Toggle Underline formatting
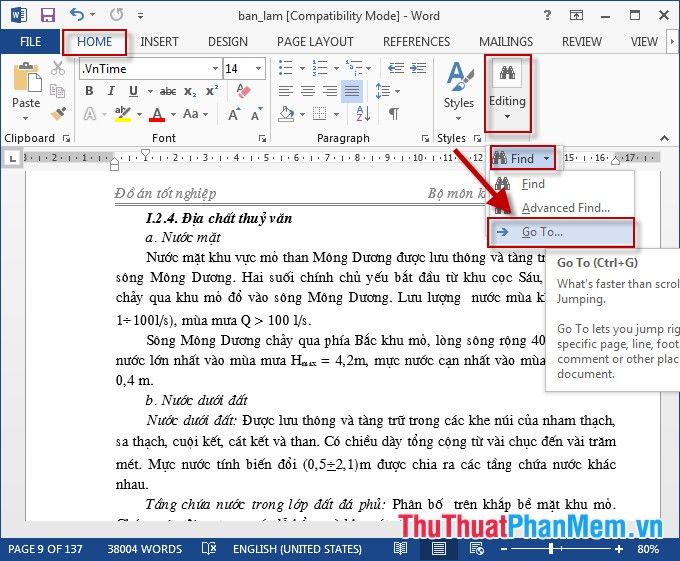 133,91
